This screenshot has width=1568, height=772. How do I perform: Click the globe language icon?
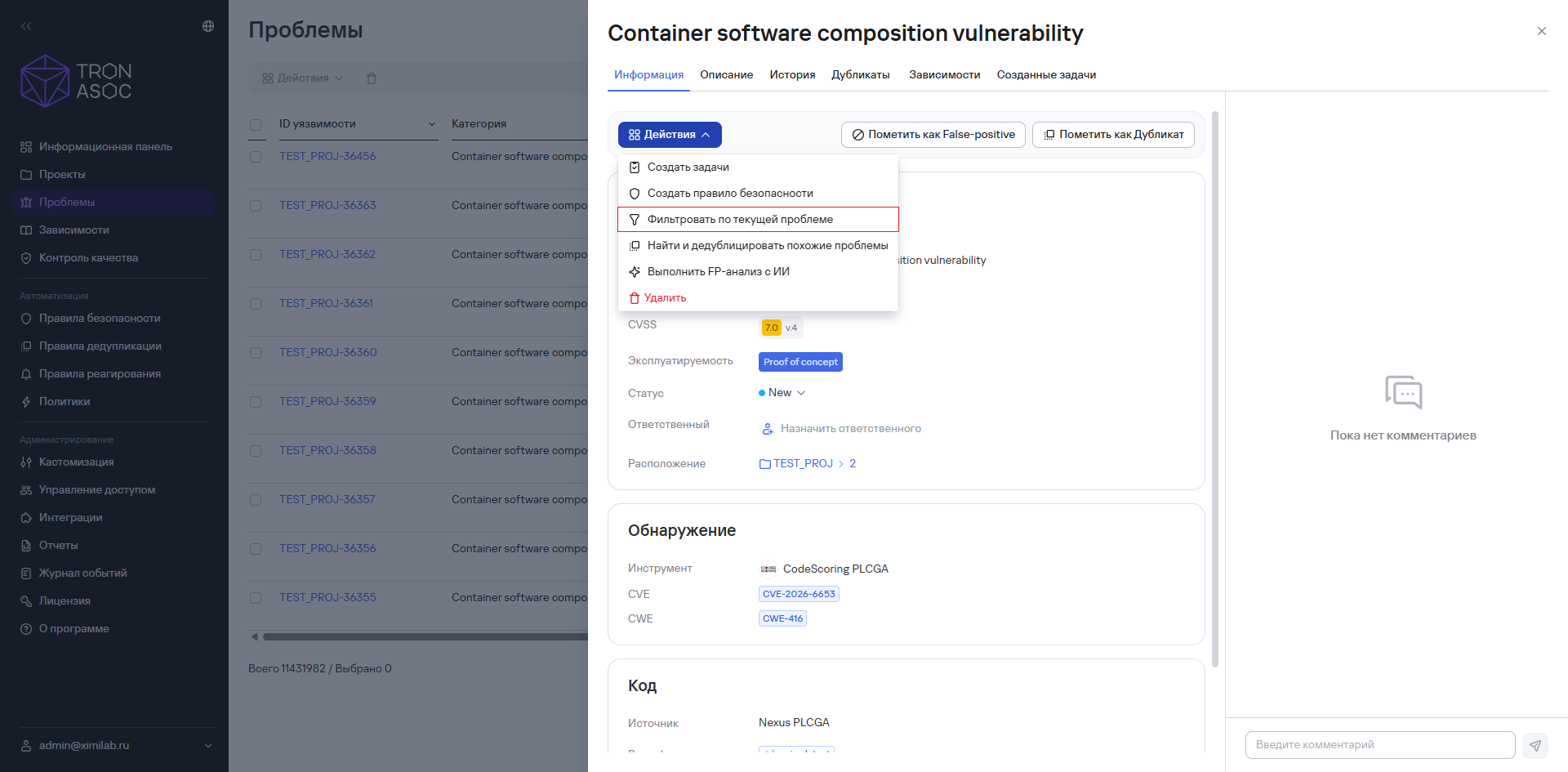pyautogui.click(x=208, y=26)
